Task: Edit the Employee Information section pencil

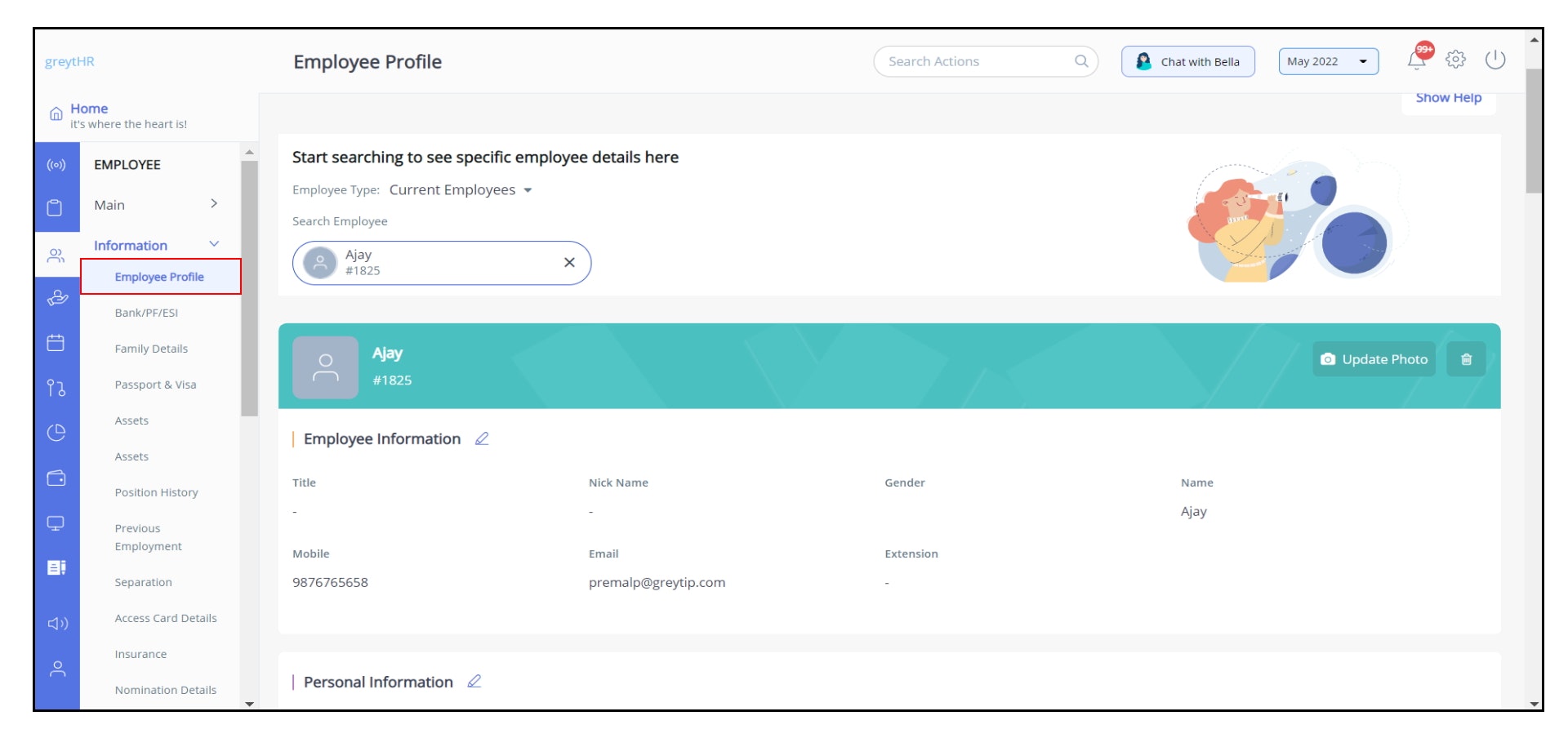Action: point(482,438)
